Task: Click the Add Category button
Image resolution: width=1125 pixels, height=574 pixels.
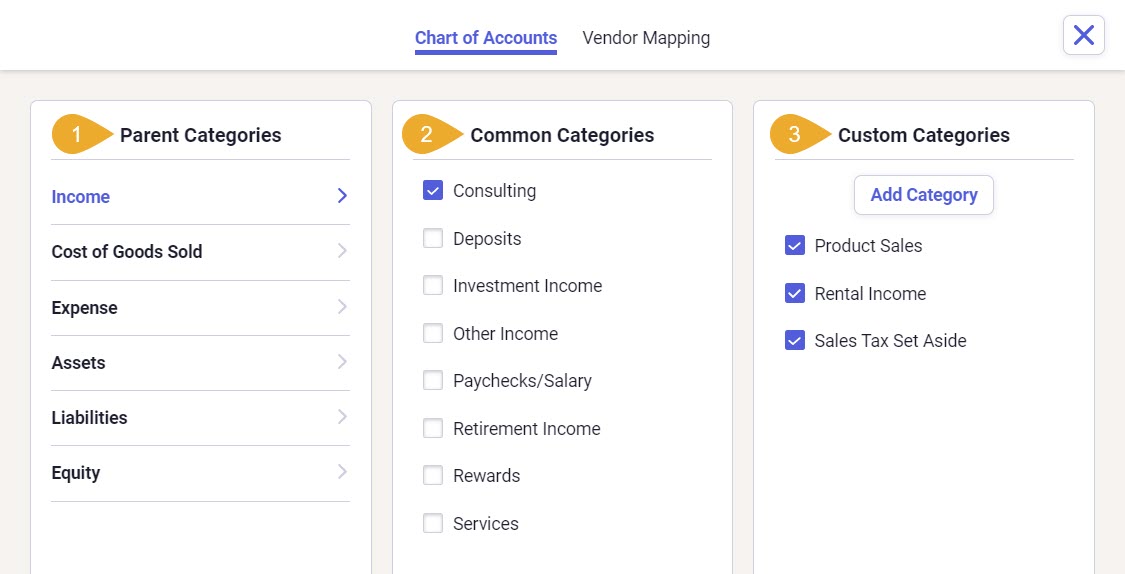Action: 923,195
